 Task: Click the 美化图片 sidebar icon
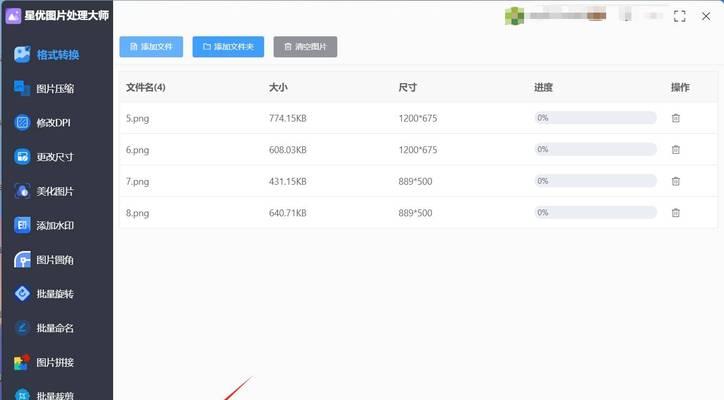[x=22, y=191]
